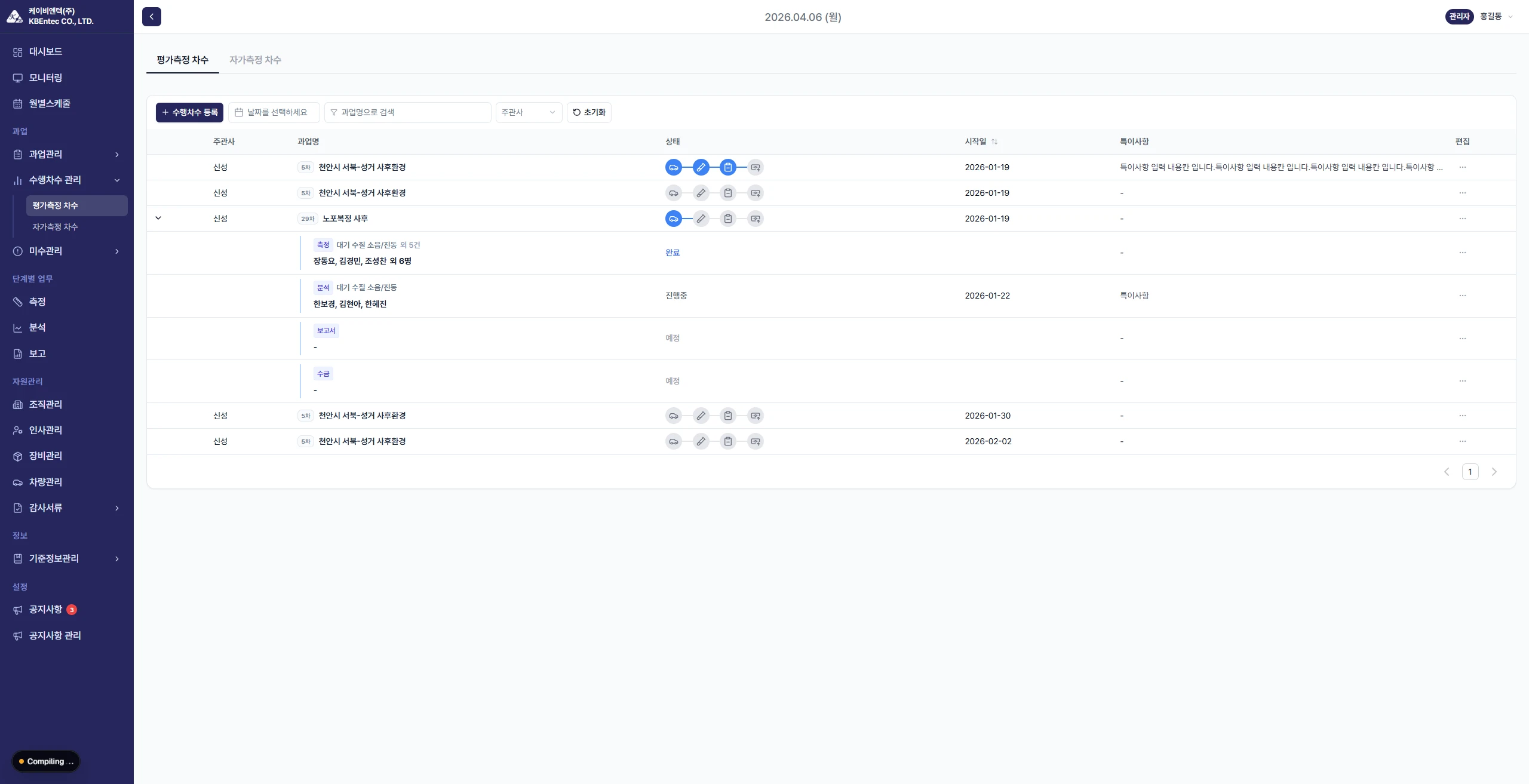1529x784 pixels.
Task: Click the blue car icon in the 노포복정 사후 row
Action: pyautogui.click(x=674, y=219)
